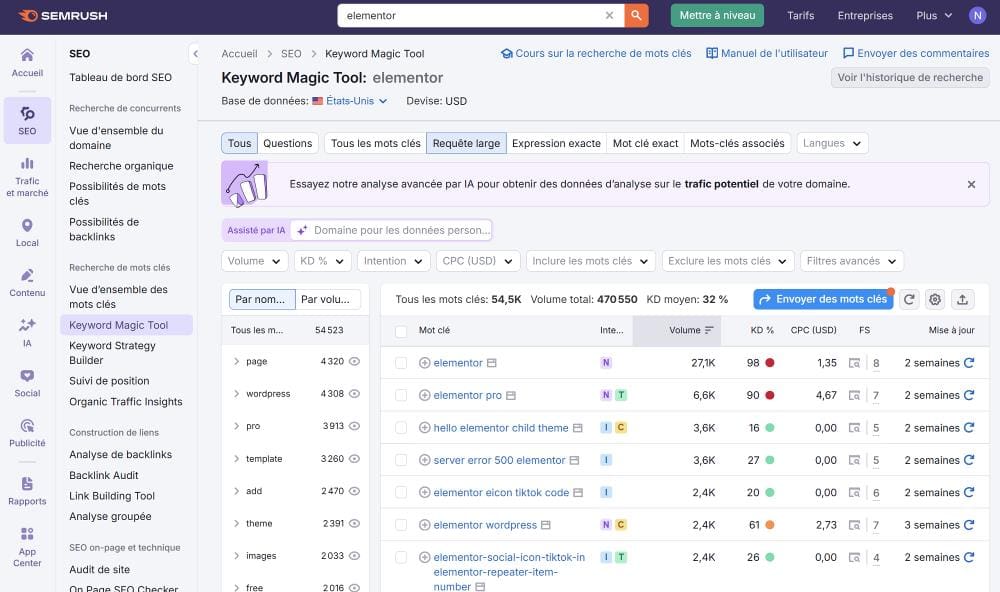Screen dimensions: 1000x592
Task: Refresh metrics for 'elementor' row
Action: click(969, 362)
